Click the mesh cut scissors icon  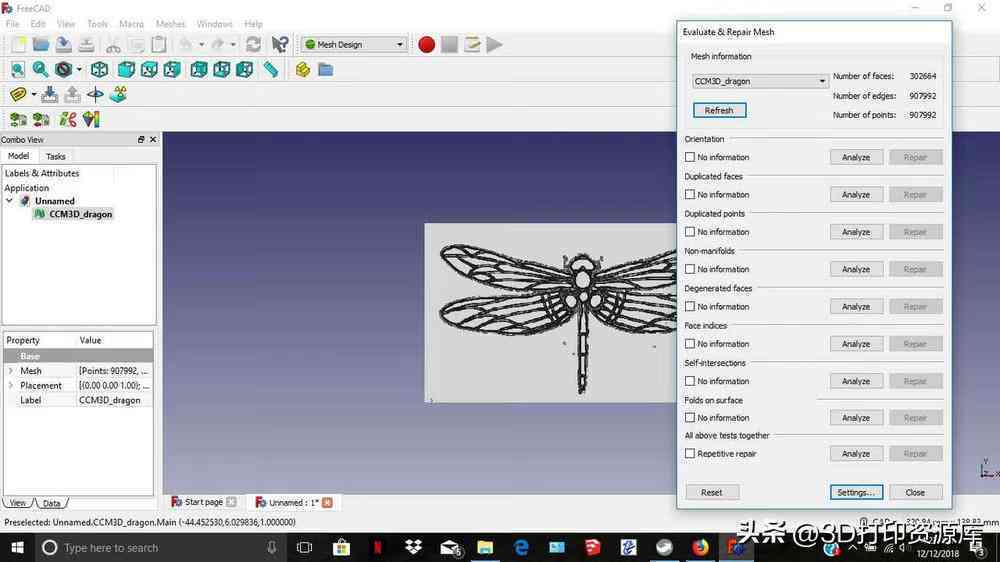pyautogui.click(x=68, y=119)
